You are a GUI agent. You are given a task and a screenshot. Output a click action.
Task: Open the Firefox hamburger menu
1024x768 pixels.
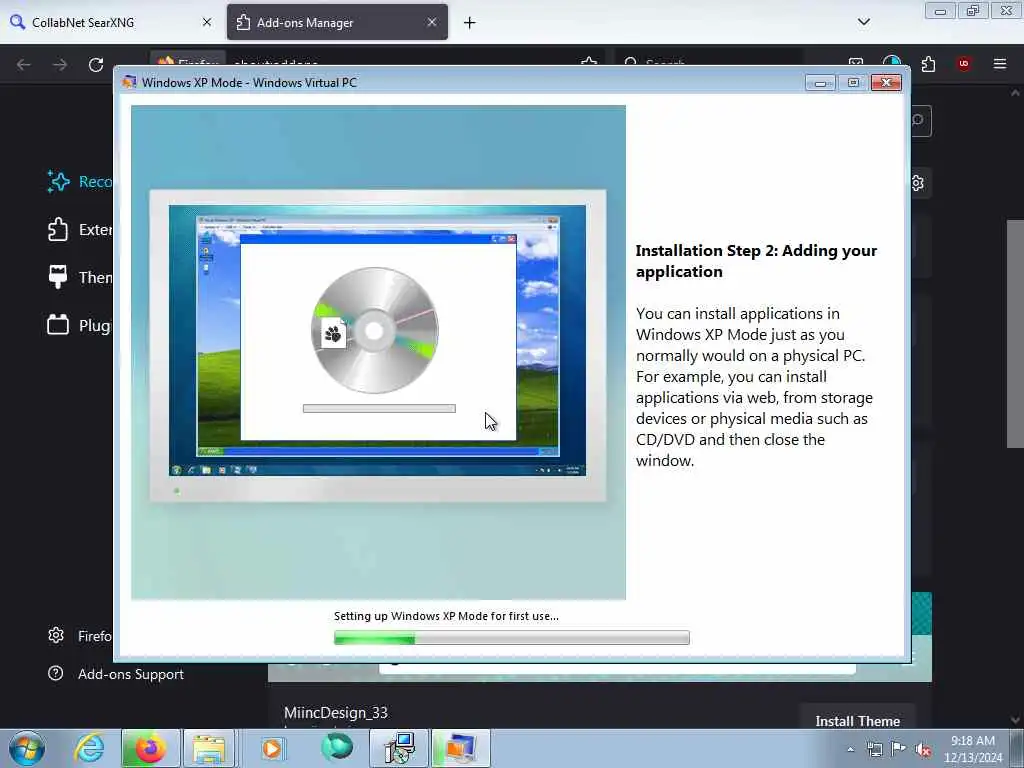(999, 64)
